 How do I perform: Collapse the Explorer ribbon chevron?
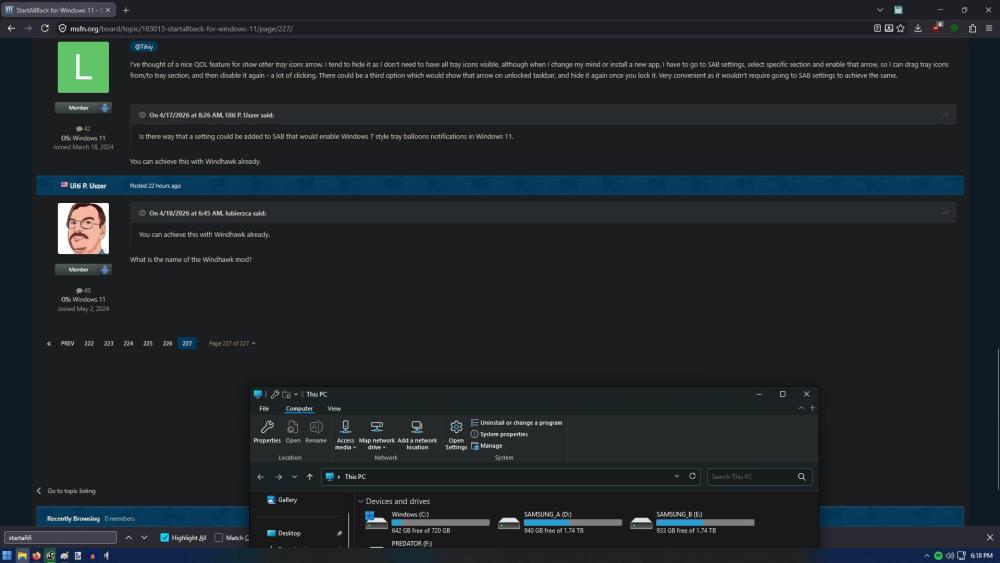tap(801, 408)
